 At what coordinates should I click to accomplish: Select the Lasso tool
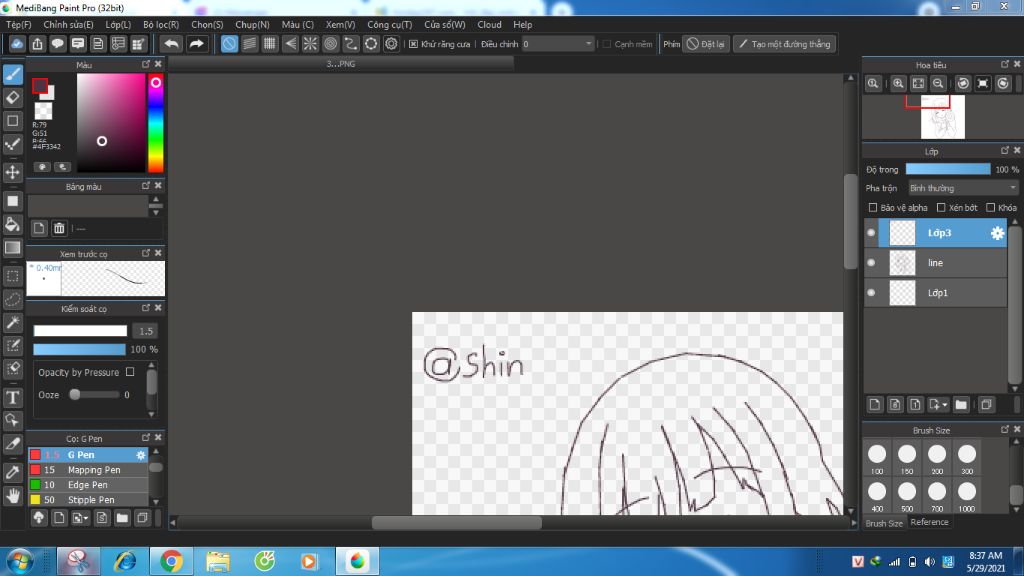(12, 299)
